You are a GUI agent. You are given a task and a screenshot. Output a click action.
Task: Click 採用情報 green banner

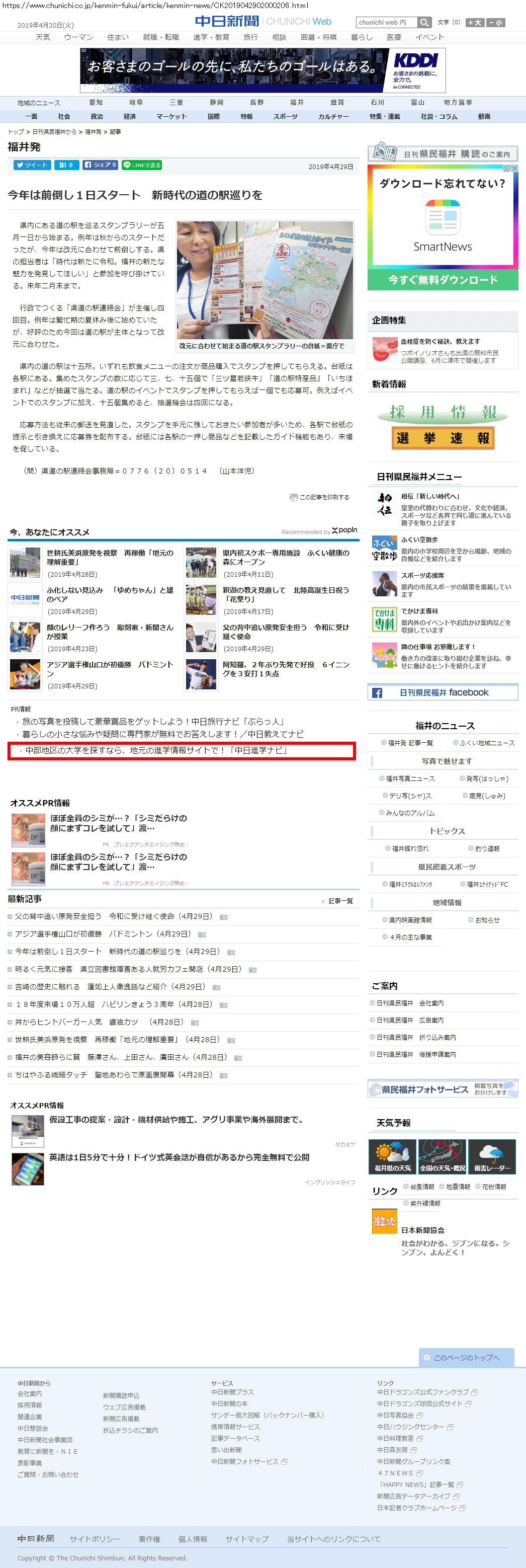coord(443,412)
